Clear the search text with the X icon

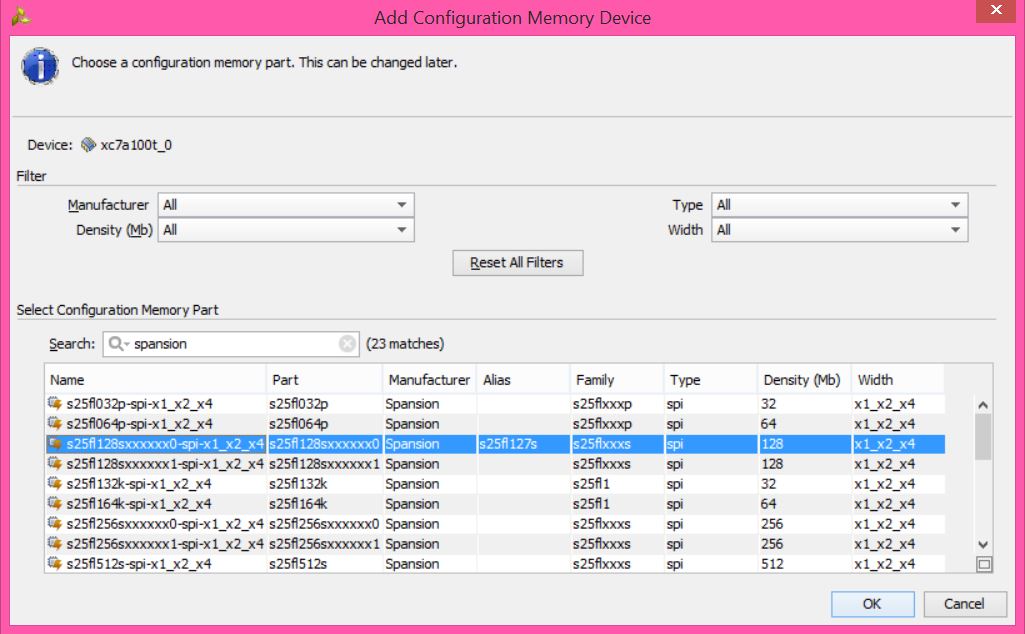click(347, 344)
